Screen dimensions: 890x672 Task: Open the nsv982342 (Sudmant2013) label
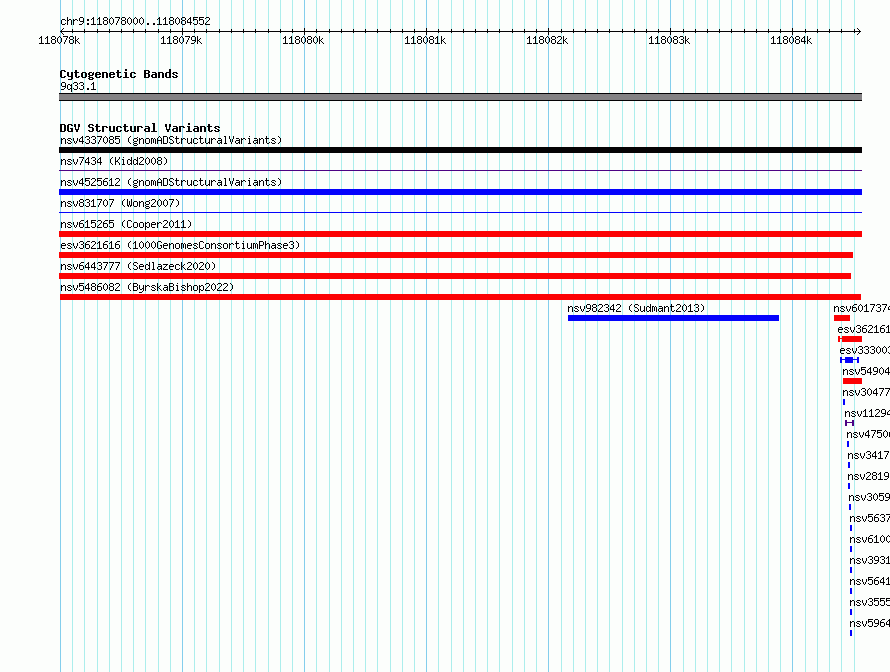pos(636,308)
